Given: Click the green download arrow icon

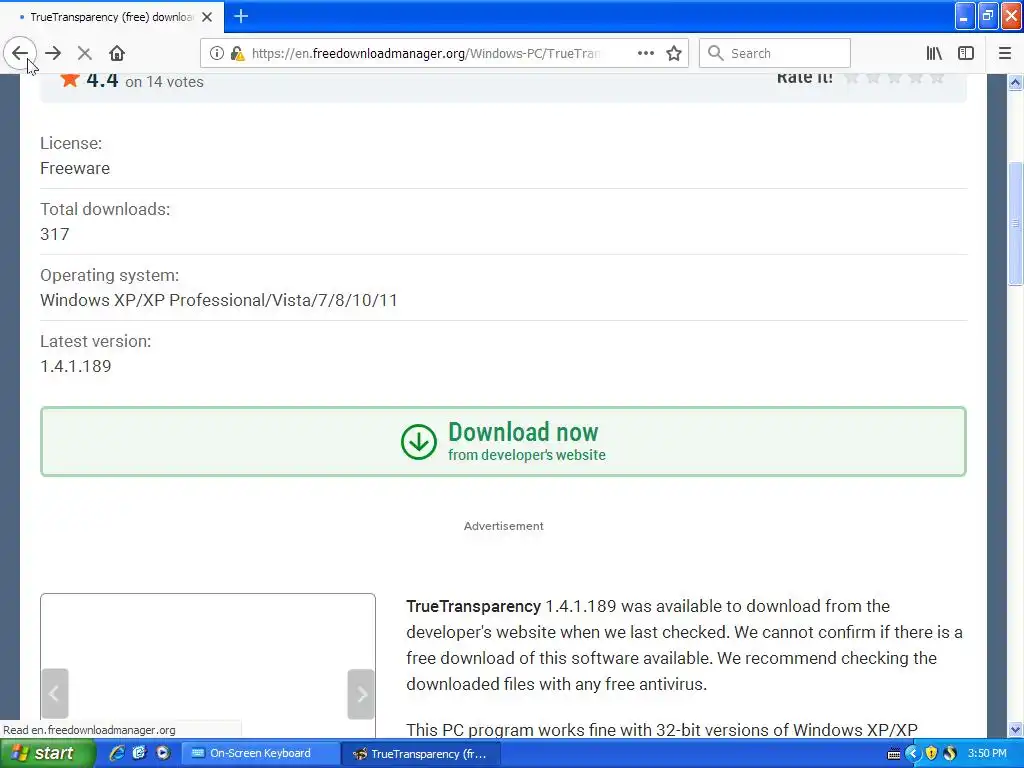Looking at the screenshot, I should 419,441.
